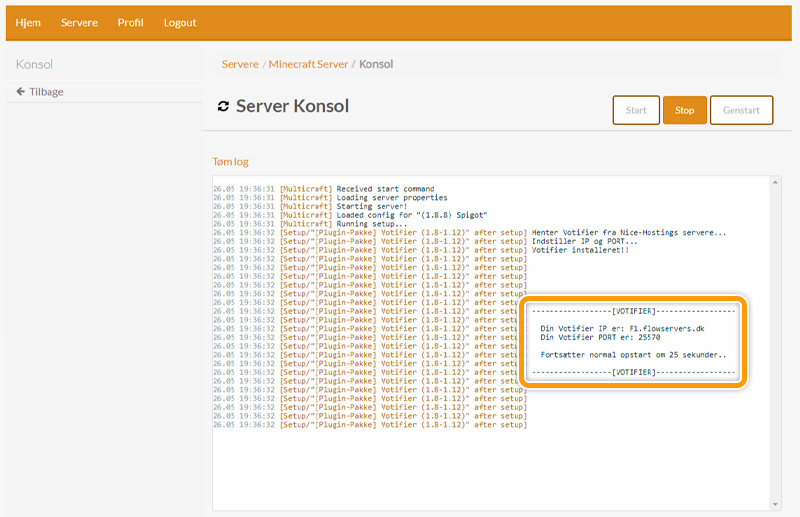Image resolution: width=800 pixels, height=517 pixels.
Task: Restart server using Genstart button
Action: (741, 110)
